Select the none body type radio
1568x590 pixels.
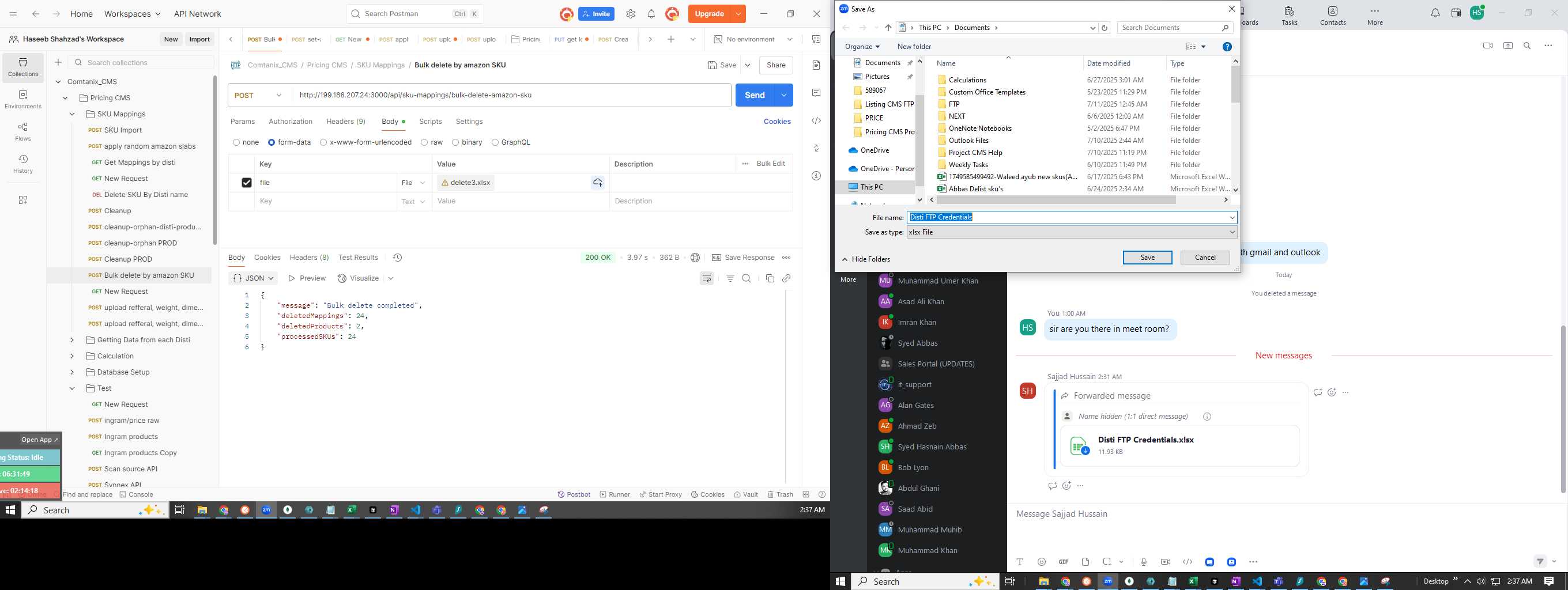click(236, 142)
